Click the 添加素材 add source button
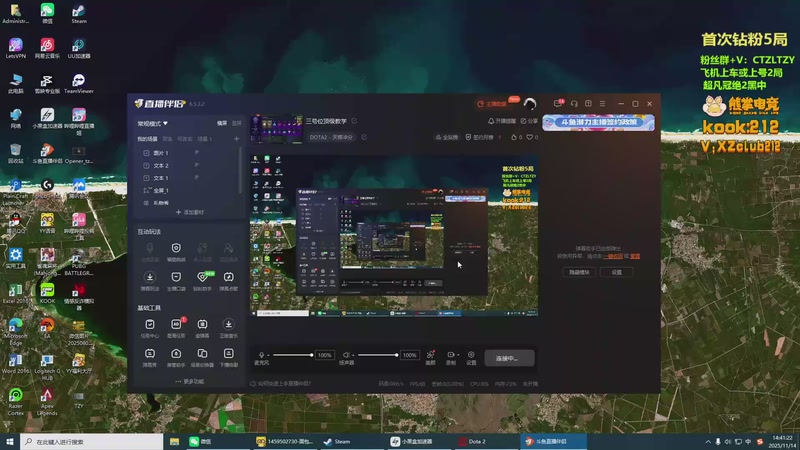 pos(190,212)
